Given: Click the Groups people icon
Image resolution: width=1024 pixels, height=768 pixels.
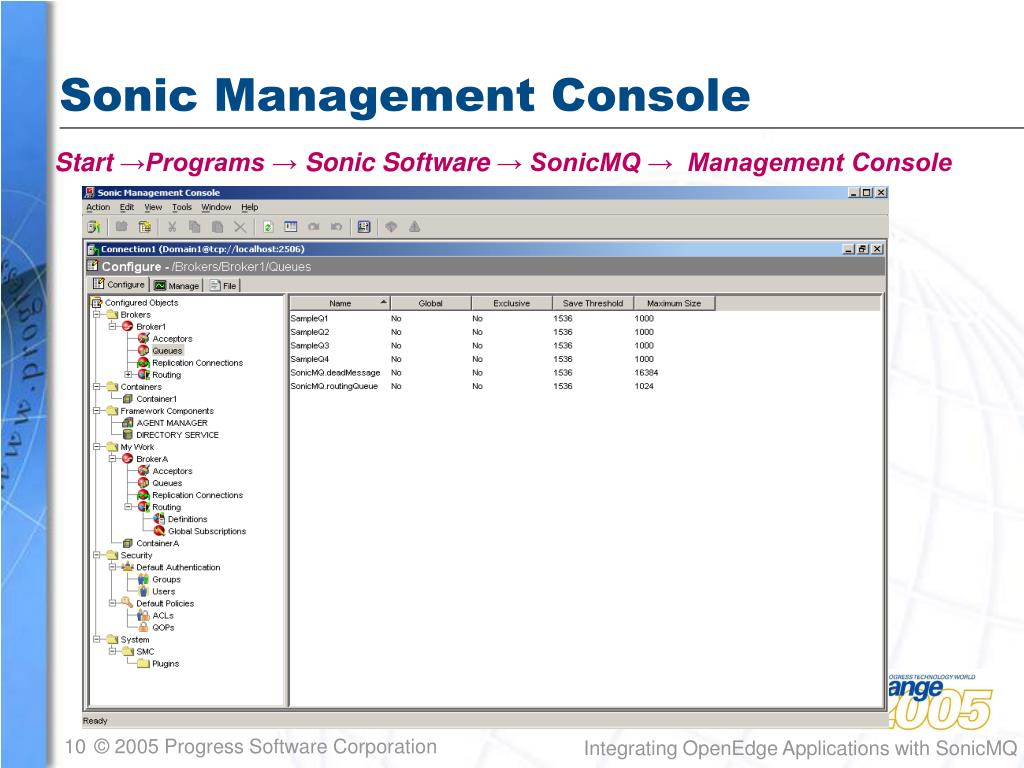Looking at the screenshot, I should point(144,579).
